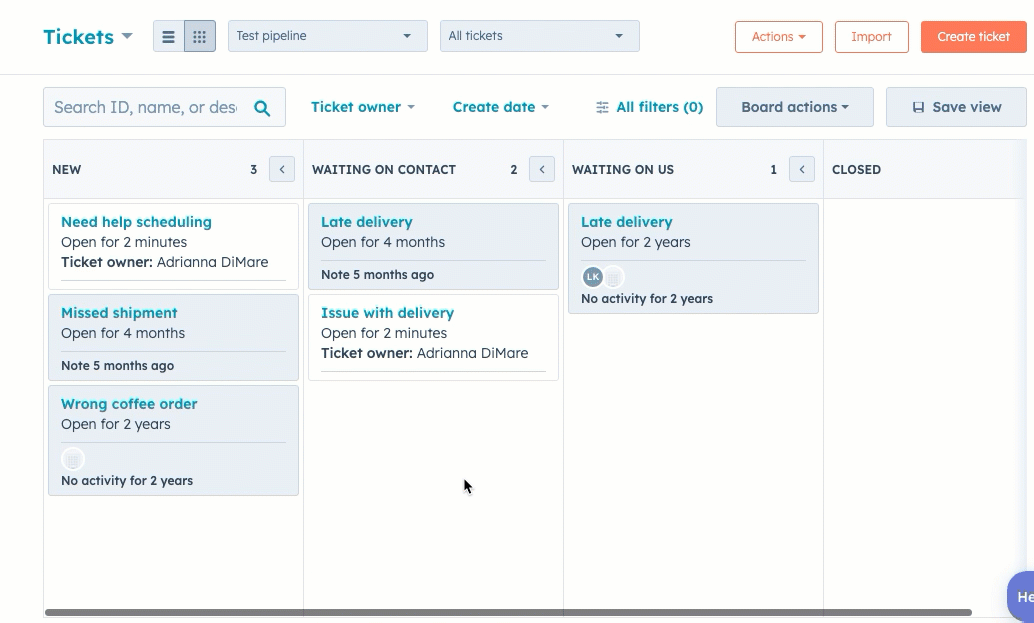Click 'Note 5 months ago' on Missed shipment
Screen dimensions: 1034x623
point(117,366)
